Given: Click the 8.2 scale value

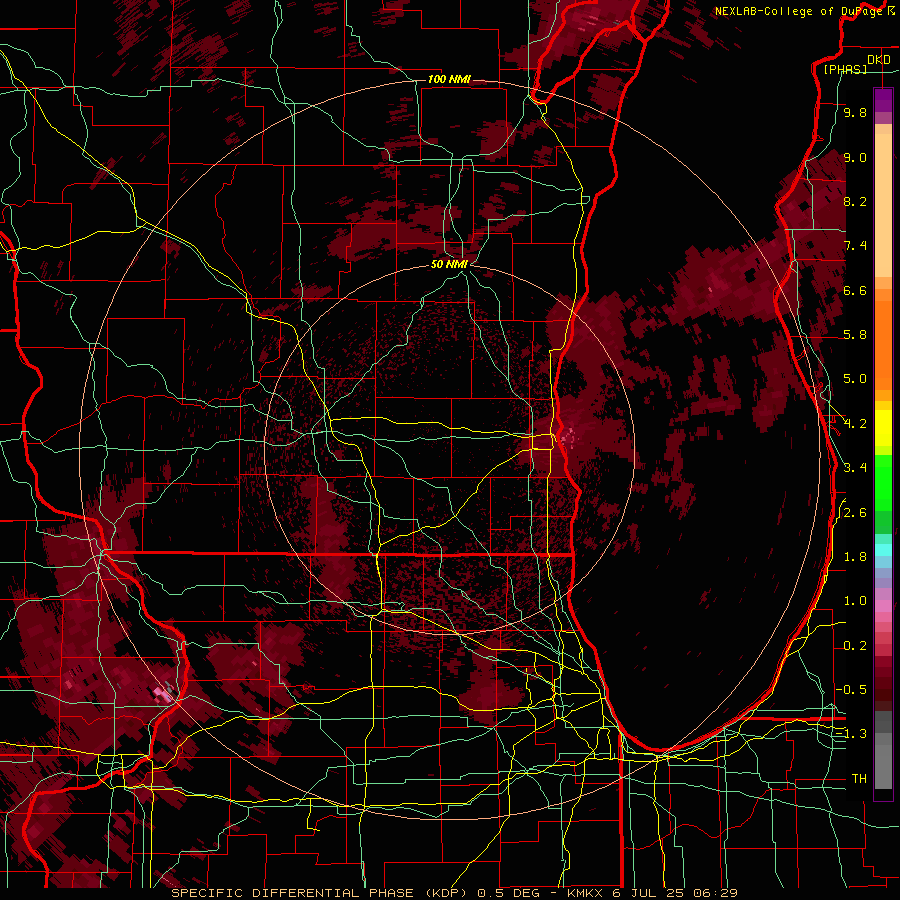Looking at the screenshot, I should [x=855, y=201].
